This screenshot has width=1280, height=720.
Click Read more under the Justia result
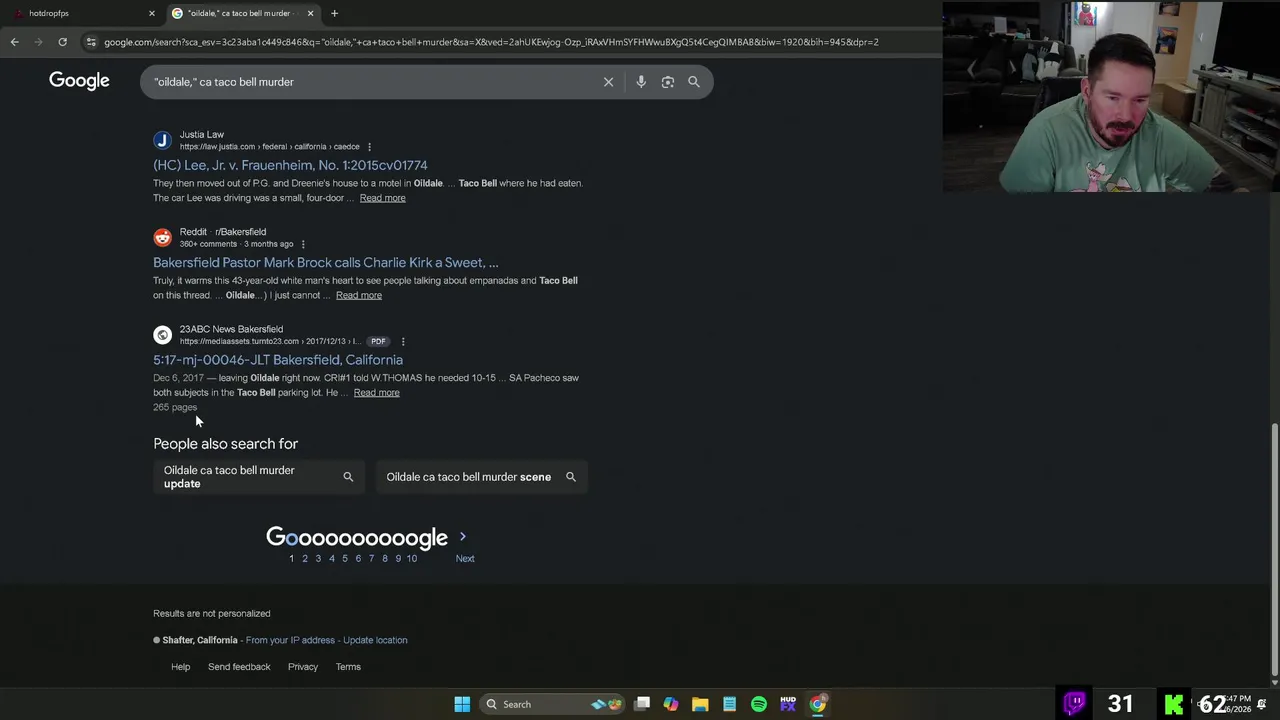click(x=382, y=198)
